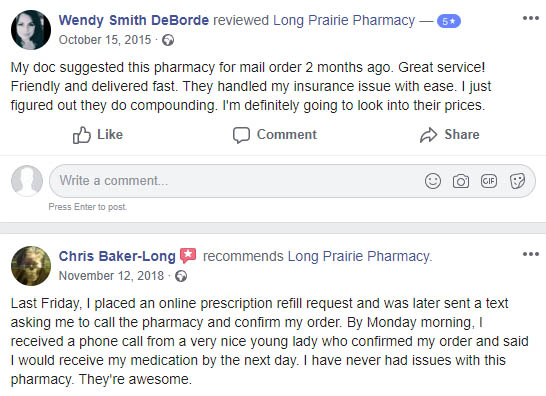Viewport: 546px width, 396px height.
Task: Open Long Prairie Pharmacy link in Chris's post
Action: tap(360, 256)
